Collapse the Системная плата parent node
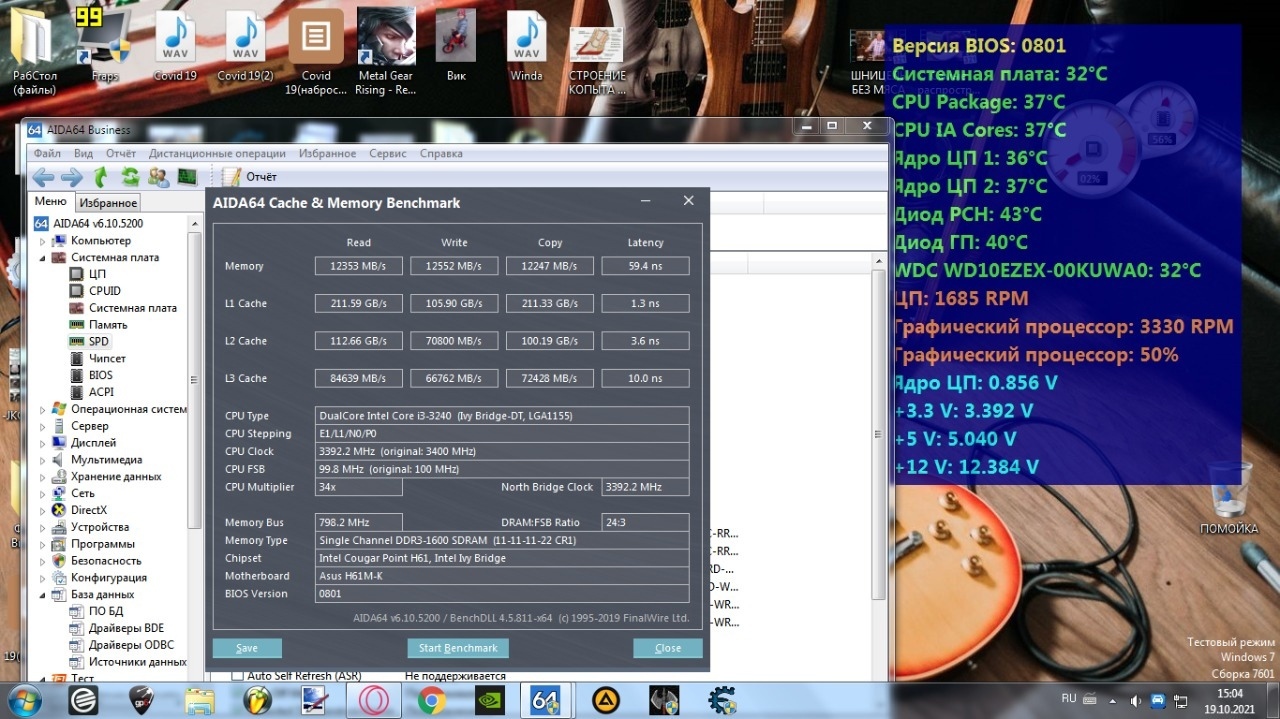Screen dimensions: 1280x719 (43, 258)
